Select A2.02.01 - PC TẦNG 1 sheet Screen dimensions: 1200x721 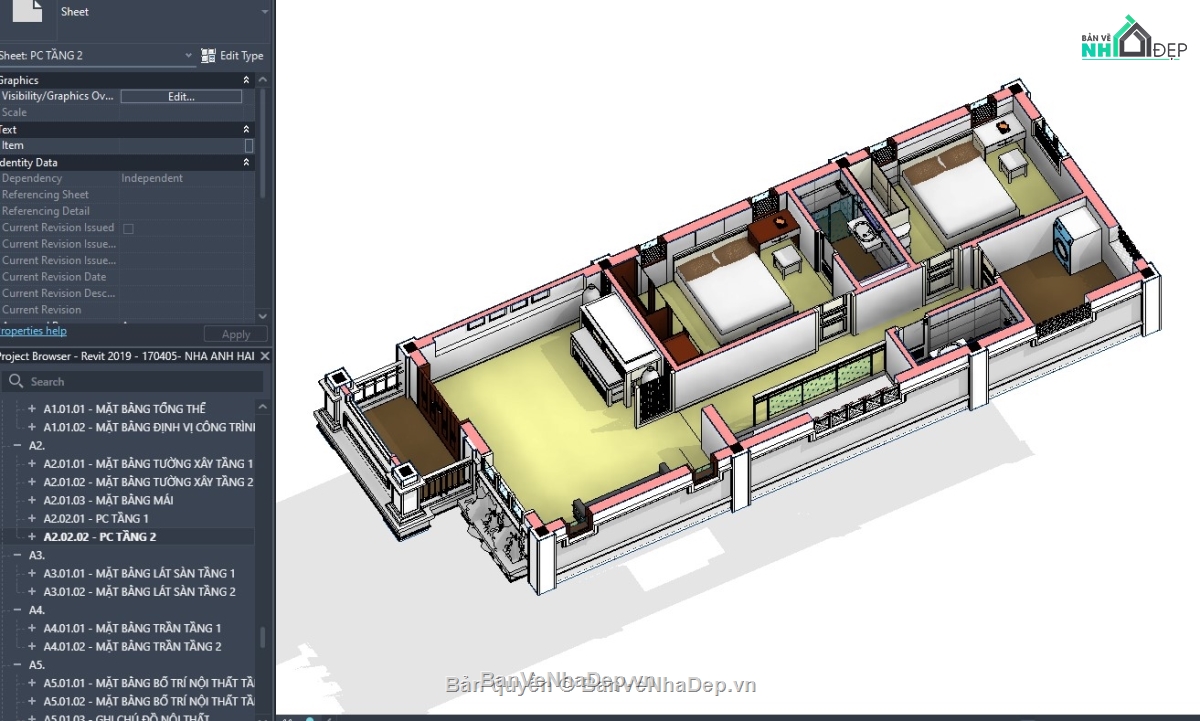96,518
